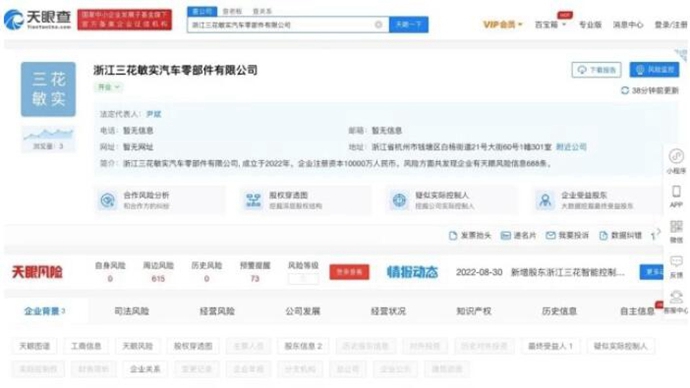690x388 pixels.
Task: Expand 百宝箱 dropdown menu
Action: click(x=550, y=25)
